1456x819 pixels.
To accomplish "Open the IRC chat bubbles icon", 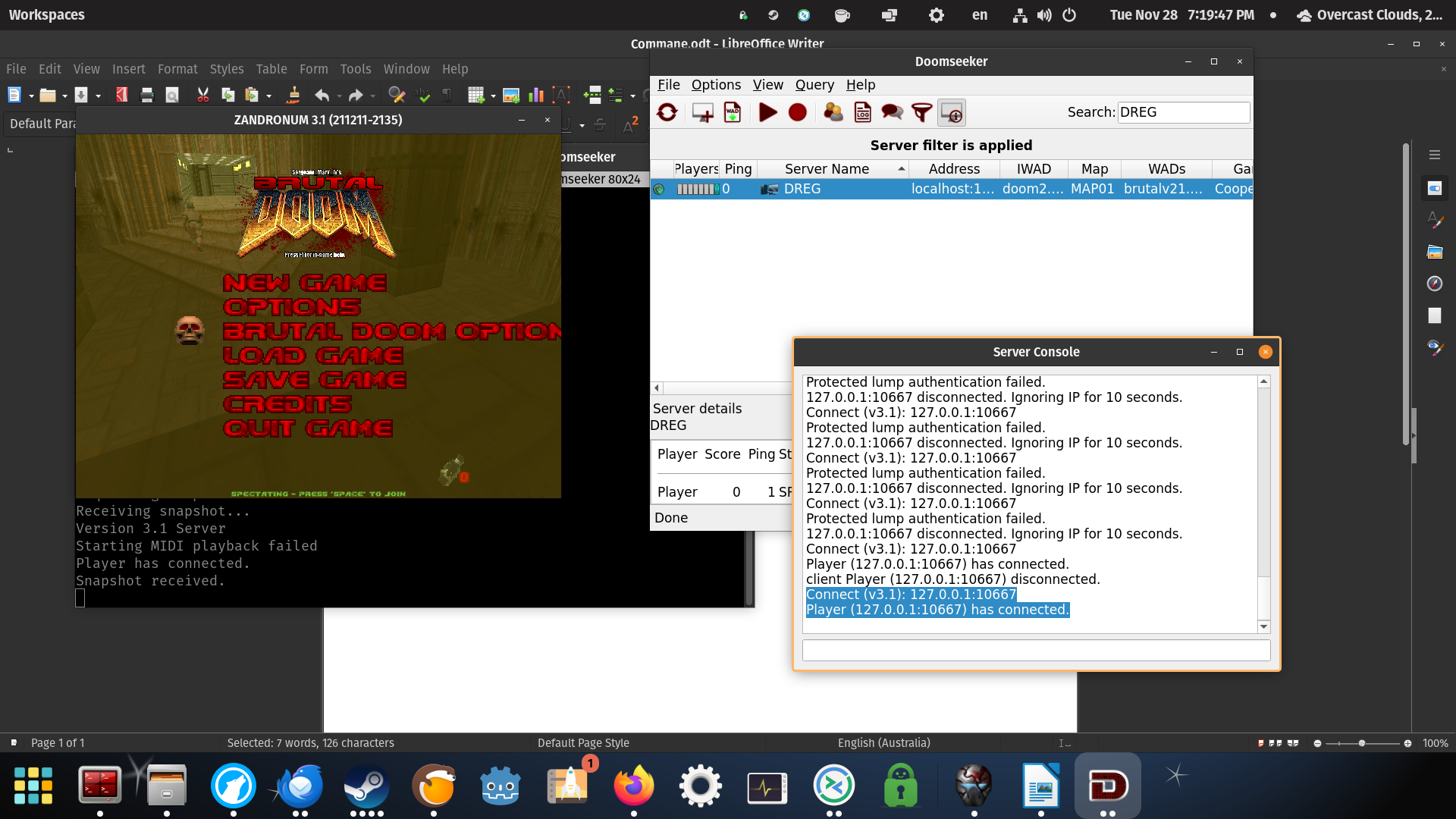I will (892, 113).
